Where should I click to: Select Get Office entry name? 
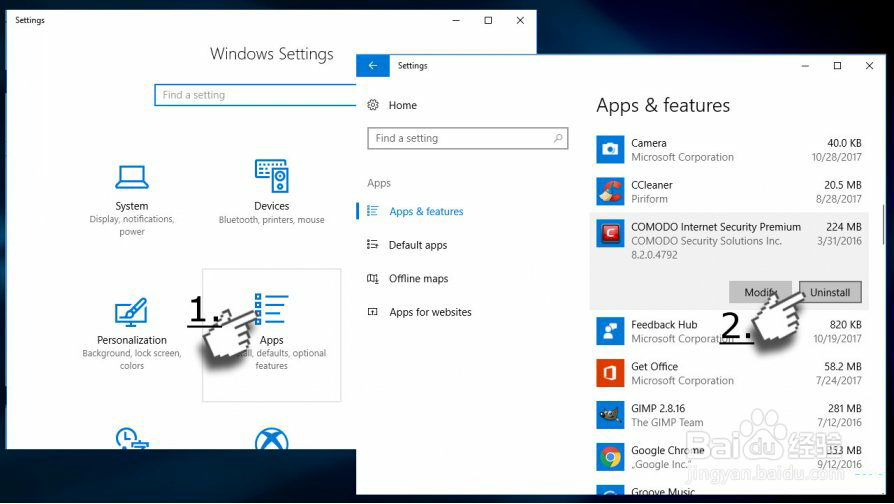[655, 366]
